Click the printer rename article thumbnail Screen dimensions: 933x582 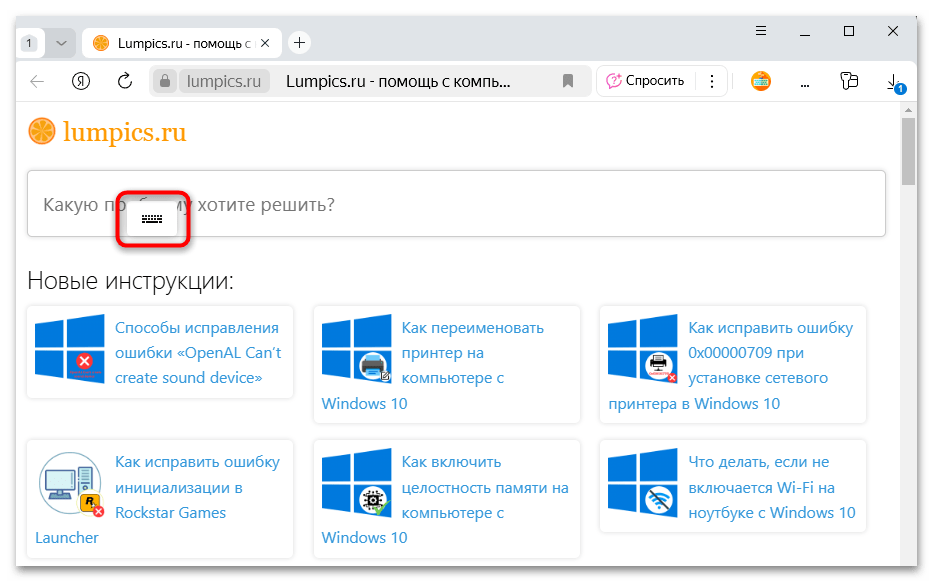tap(356, 348)
